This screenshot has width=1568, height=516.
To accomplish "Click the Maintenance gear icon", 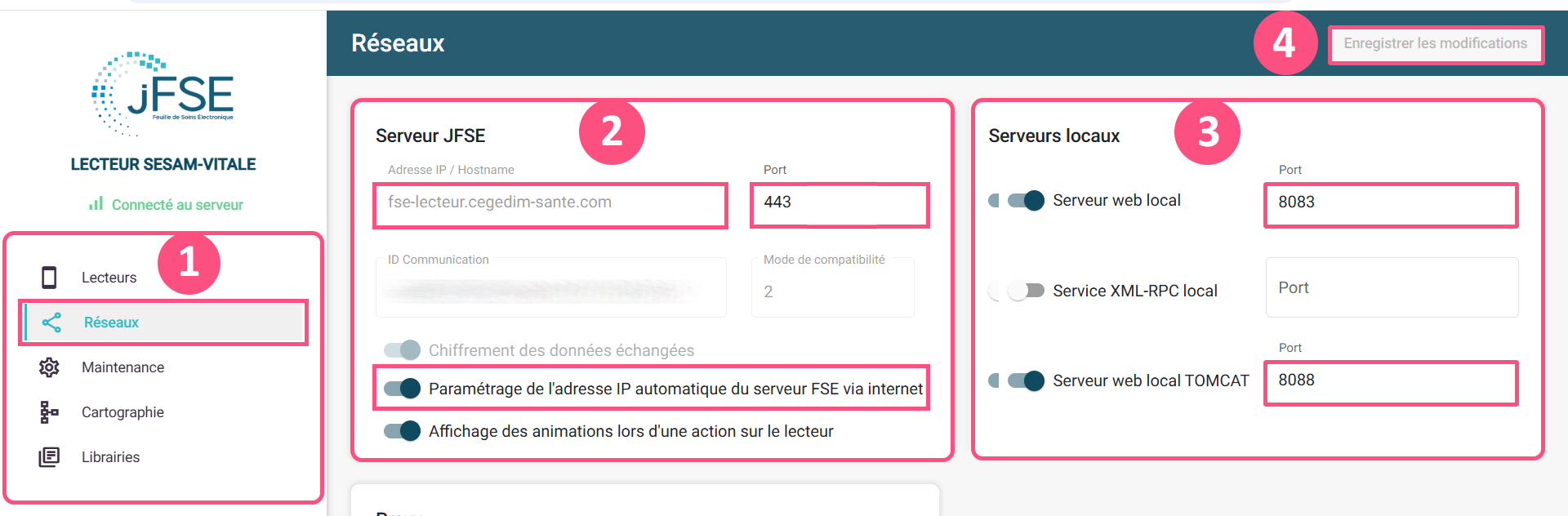I will click(x=49, y=367).
